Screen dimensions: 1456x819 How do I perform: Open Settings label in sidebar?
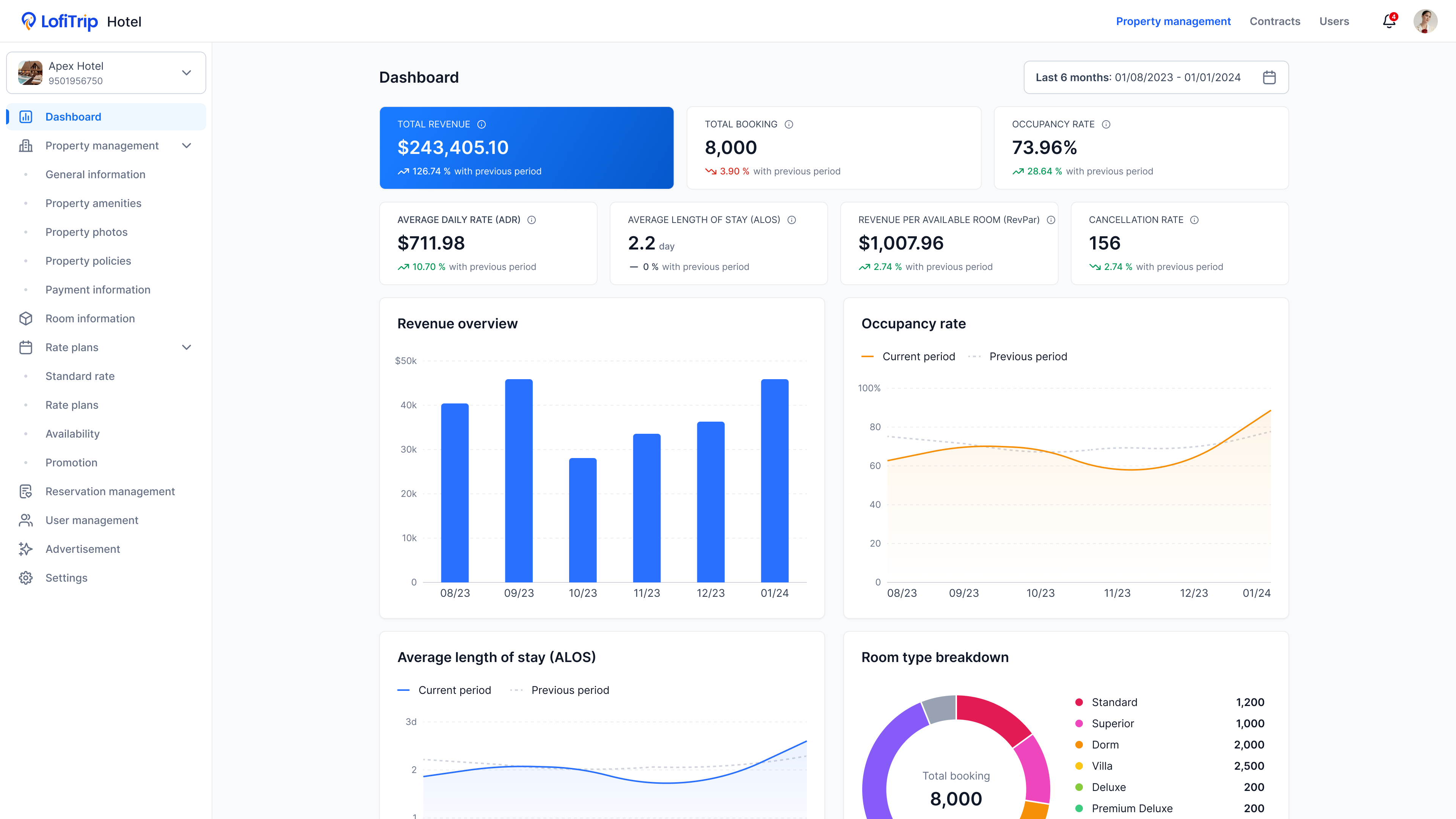tap(66, 578)
